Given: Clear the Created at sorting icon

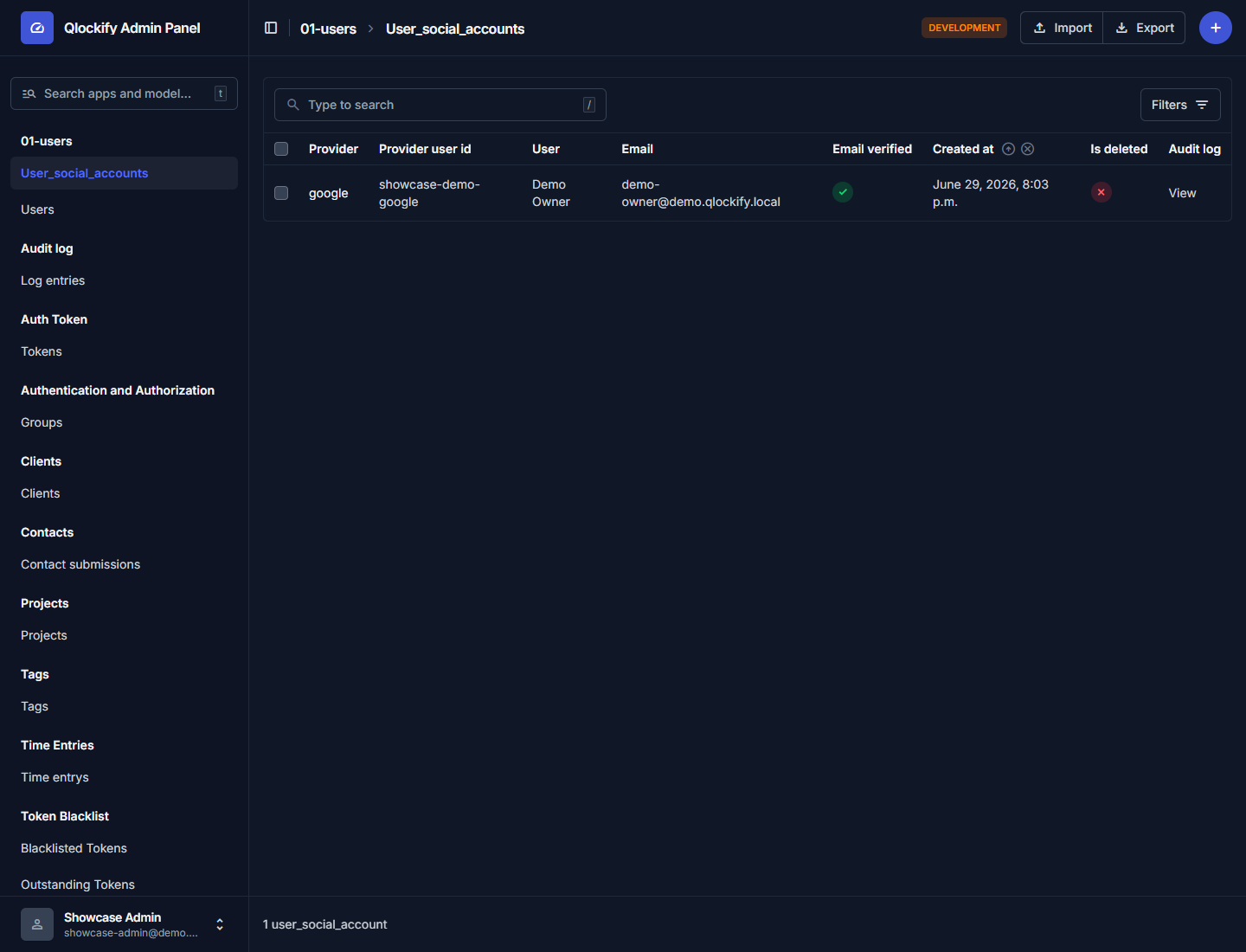Looking at the screenshot, I should (x=1028, y=149).
